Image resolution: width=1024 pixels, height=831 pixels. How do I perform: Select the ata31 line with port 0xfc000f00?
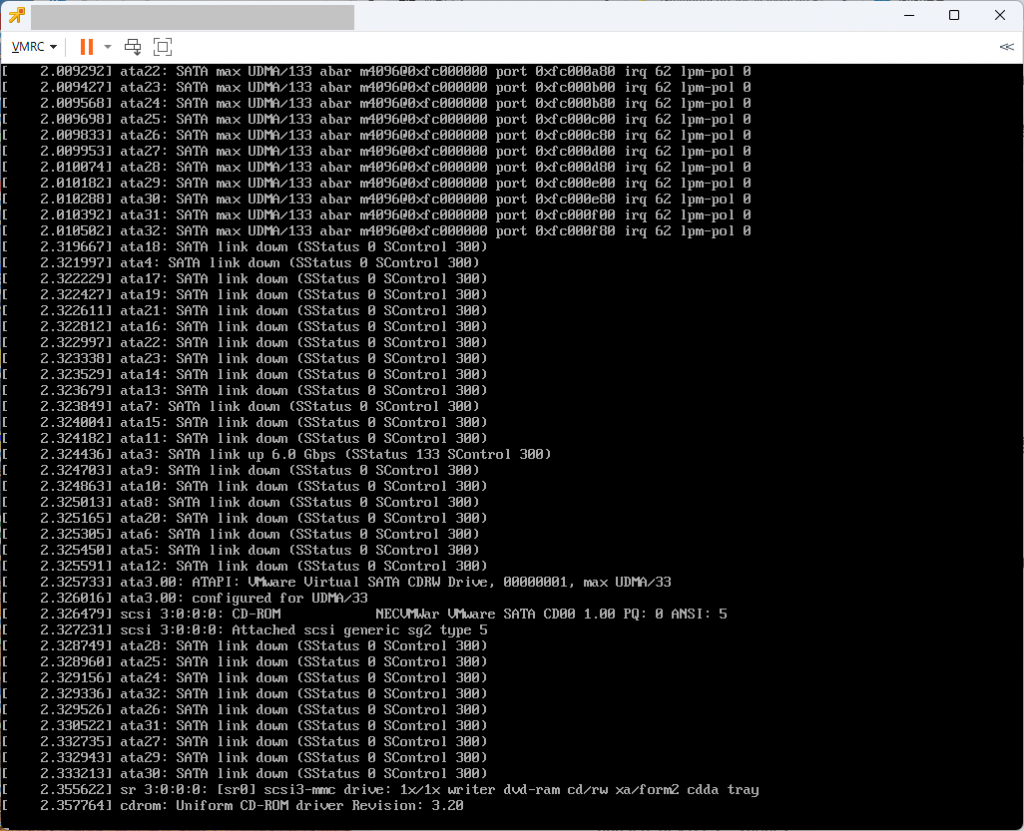click(377, 215)
